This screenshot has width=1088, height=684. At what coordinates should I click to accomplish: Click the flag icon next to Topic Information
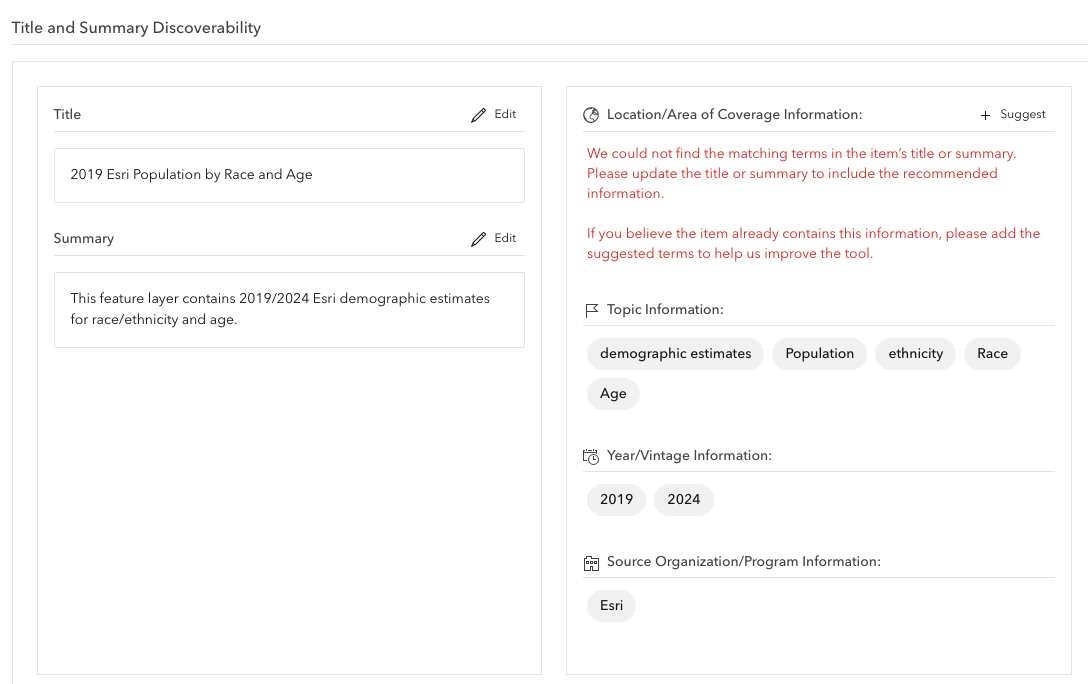coord(591,309)
